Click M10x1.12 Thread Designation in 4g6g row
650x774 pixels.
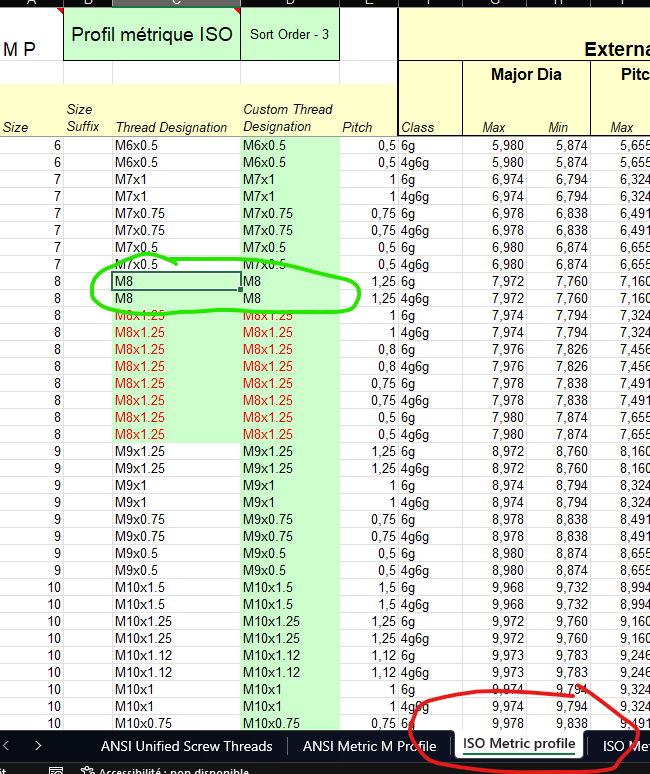click(176, 672)
